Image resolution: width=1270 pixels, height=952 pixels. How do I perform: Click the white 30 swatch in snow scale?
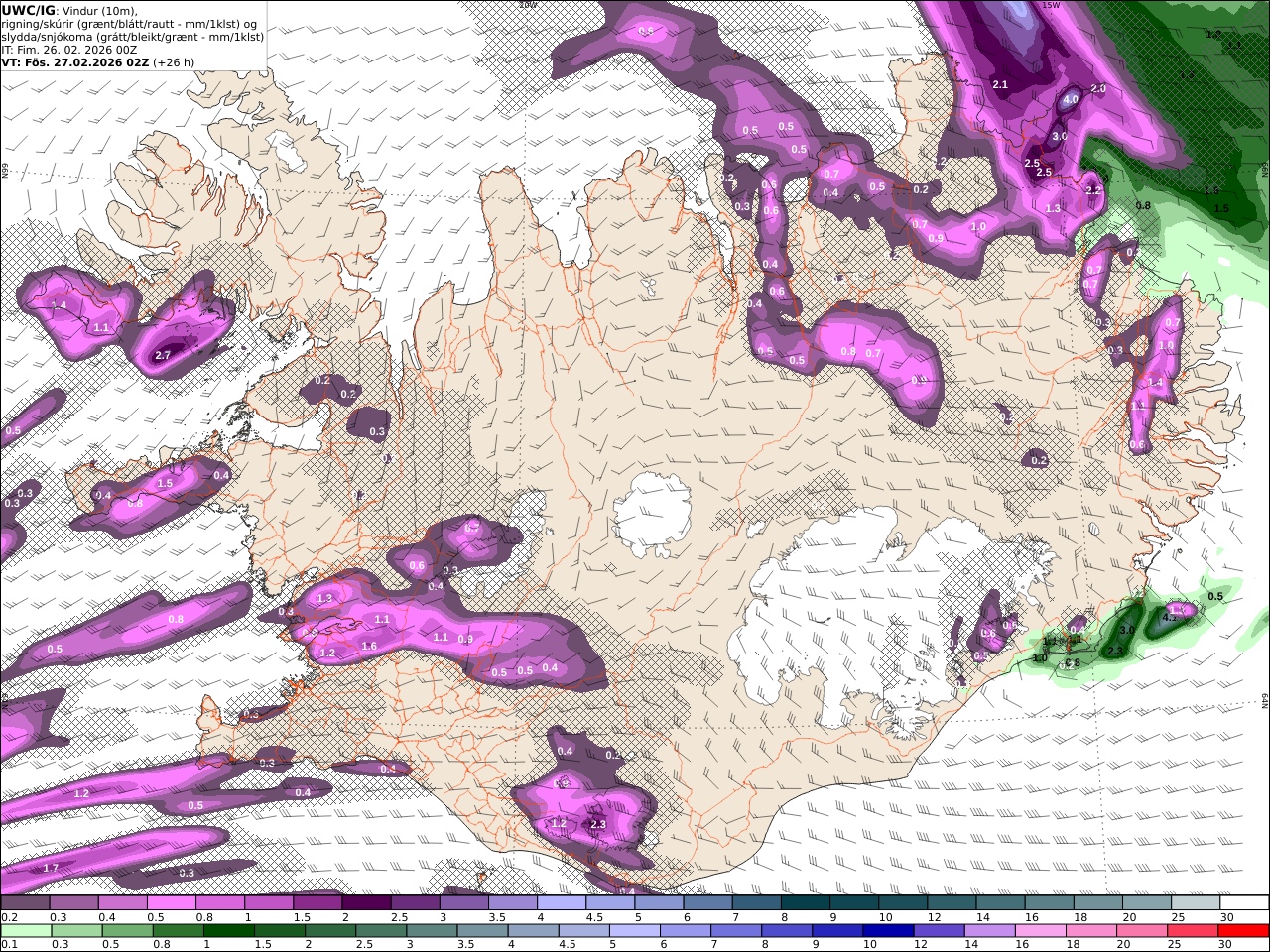click(x=1244, y=903)
